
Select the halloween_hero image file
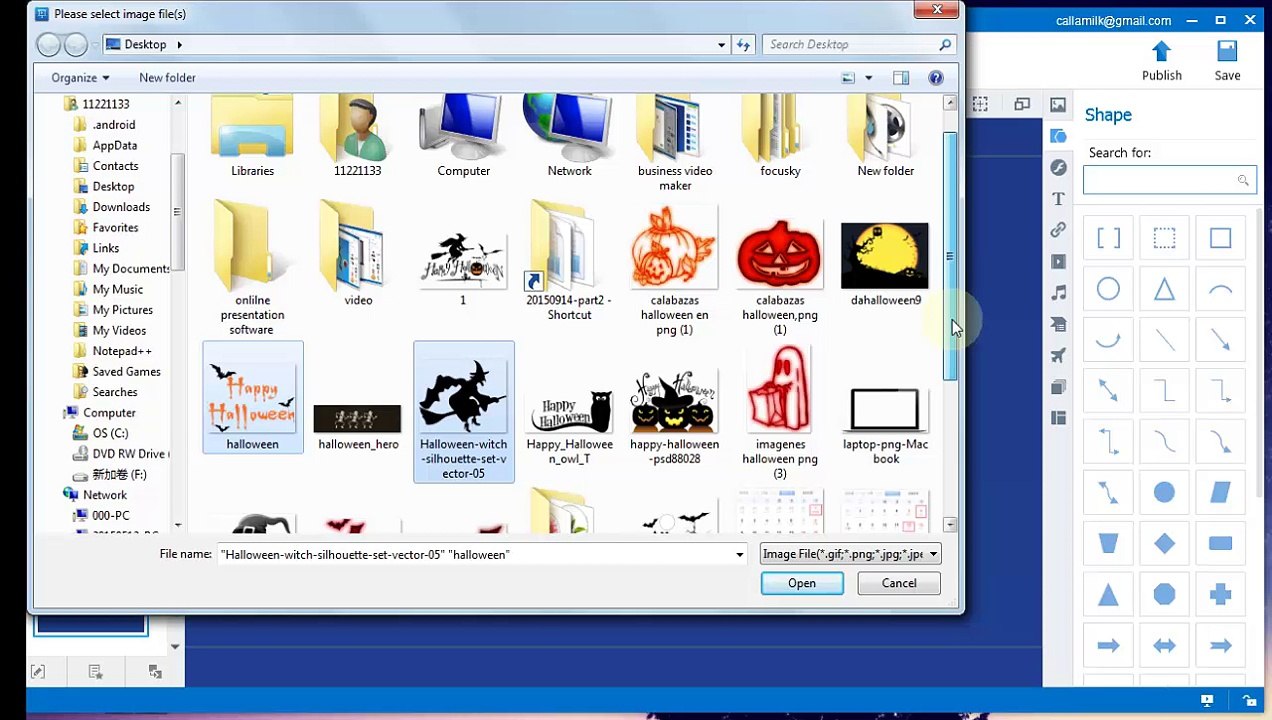[x=358, y=425]
